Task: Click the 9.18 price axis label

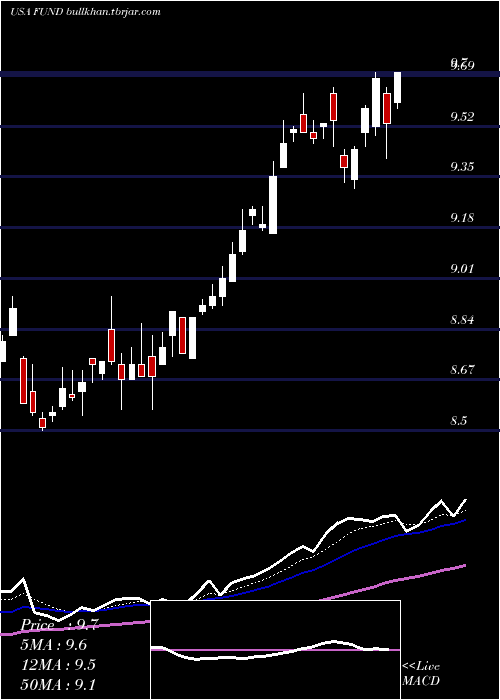Action: [462, 218]
